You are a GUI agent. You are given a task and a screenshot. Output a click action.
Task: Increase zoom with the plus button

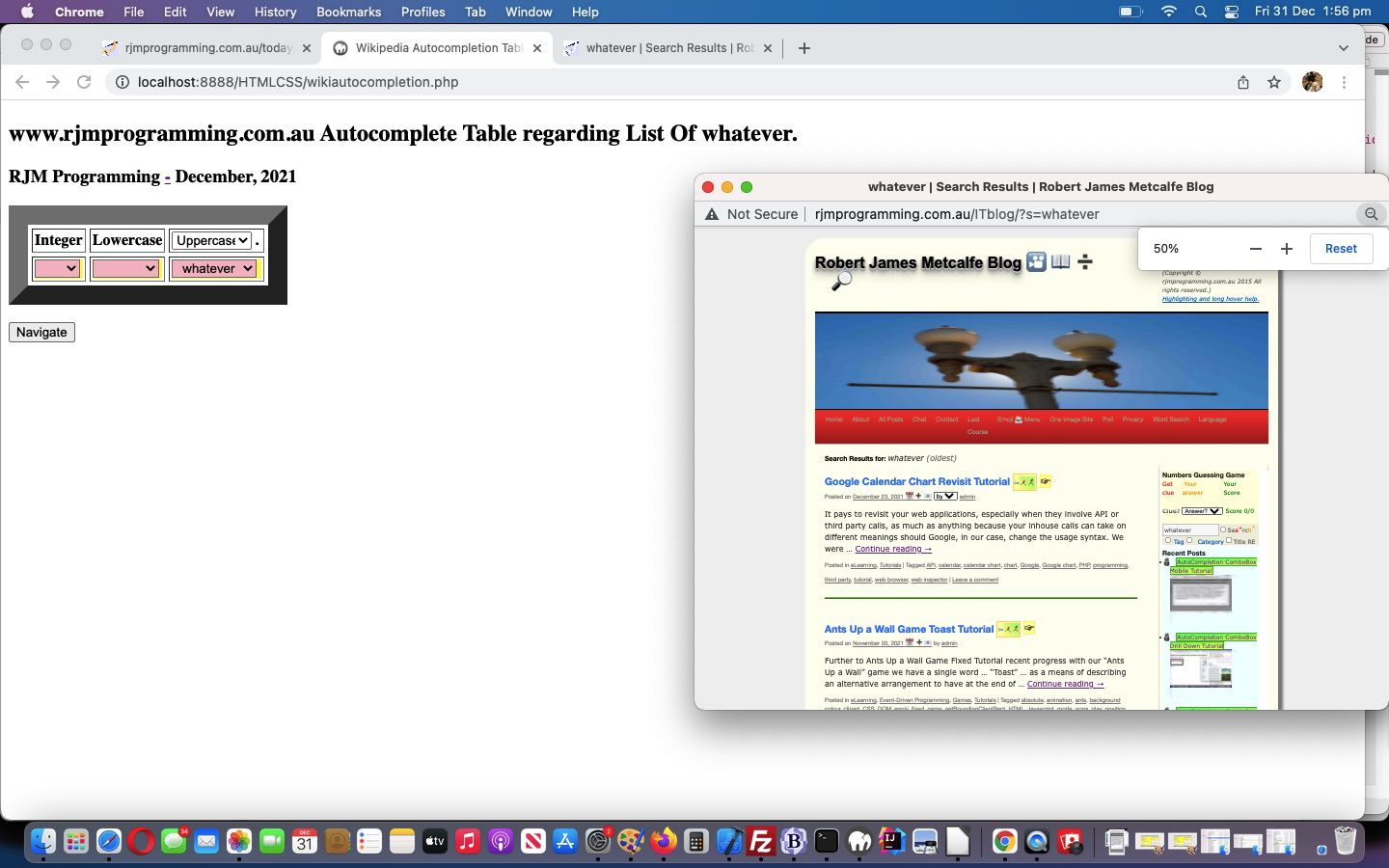(1286, 249)
